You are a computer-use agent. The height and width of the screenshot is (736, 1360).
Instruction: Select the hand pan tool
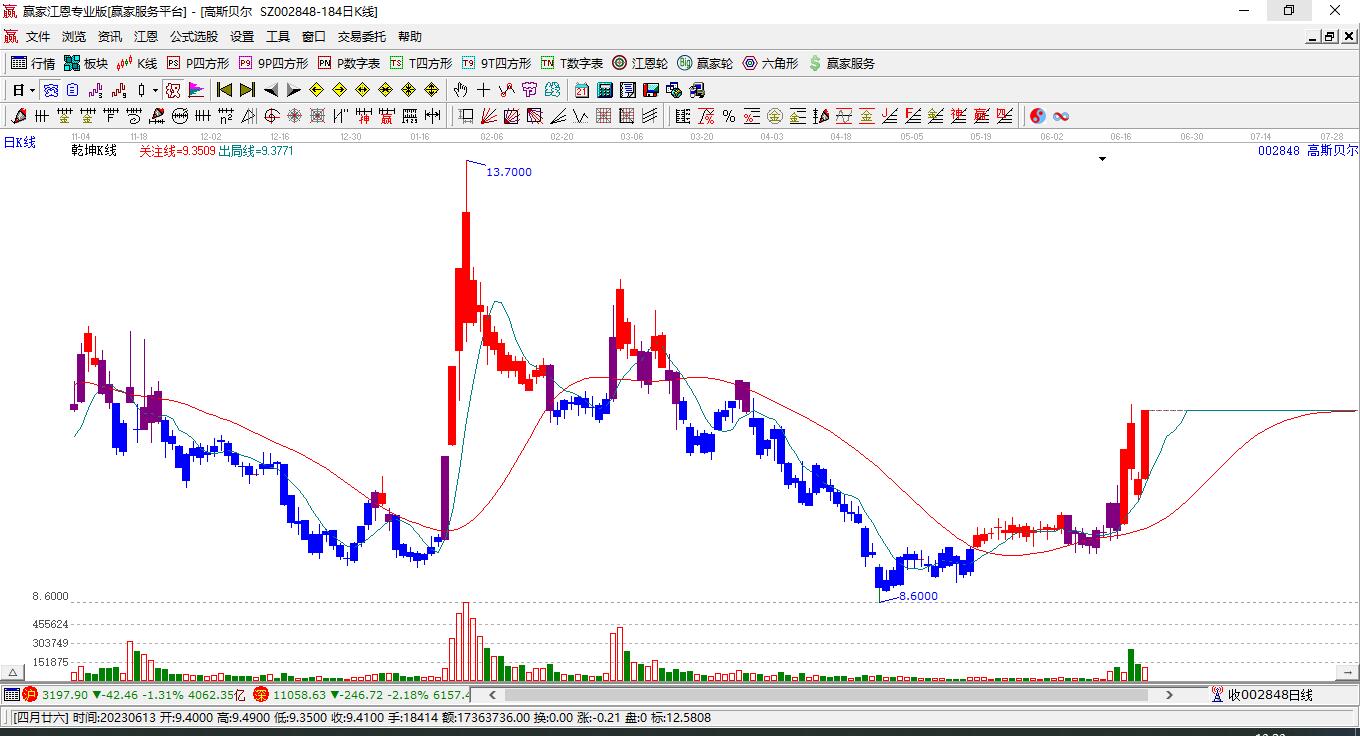461,90
